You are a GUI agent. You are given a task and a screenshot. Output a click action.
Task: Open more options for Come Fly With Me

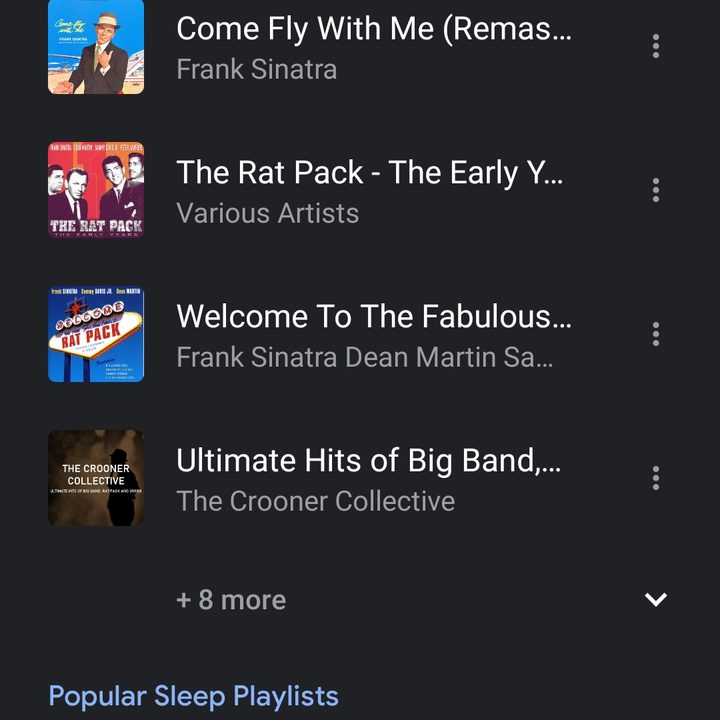pyautogui.click(x=656, y=46)
